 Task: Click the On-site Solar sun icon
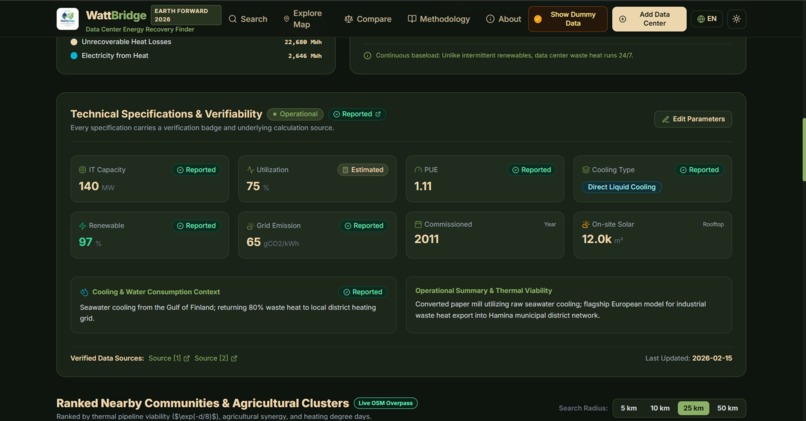coord(585,224)
